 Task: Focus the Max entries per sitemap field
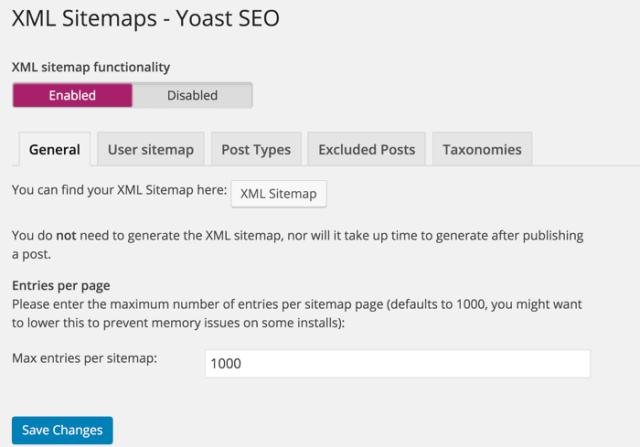[397, 364]
